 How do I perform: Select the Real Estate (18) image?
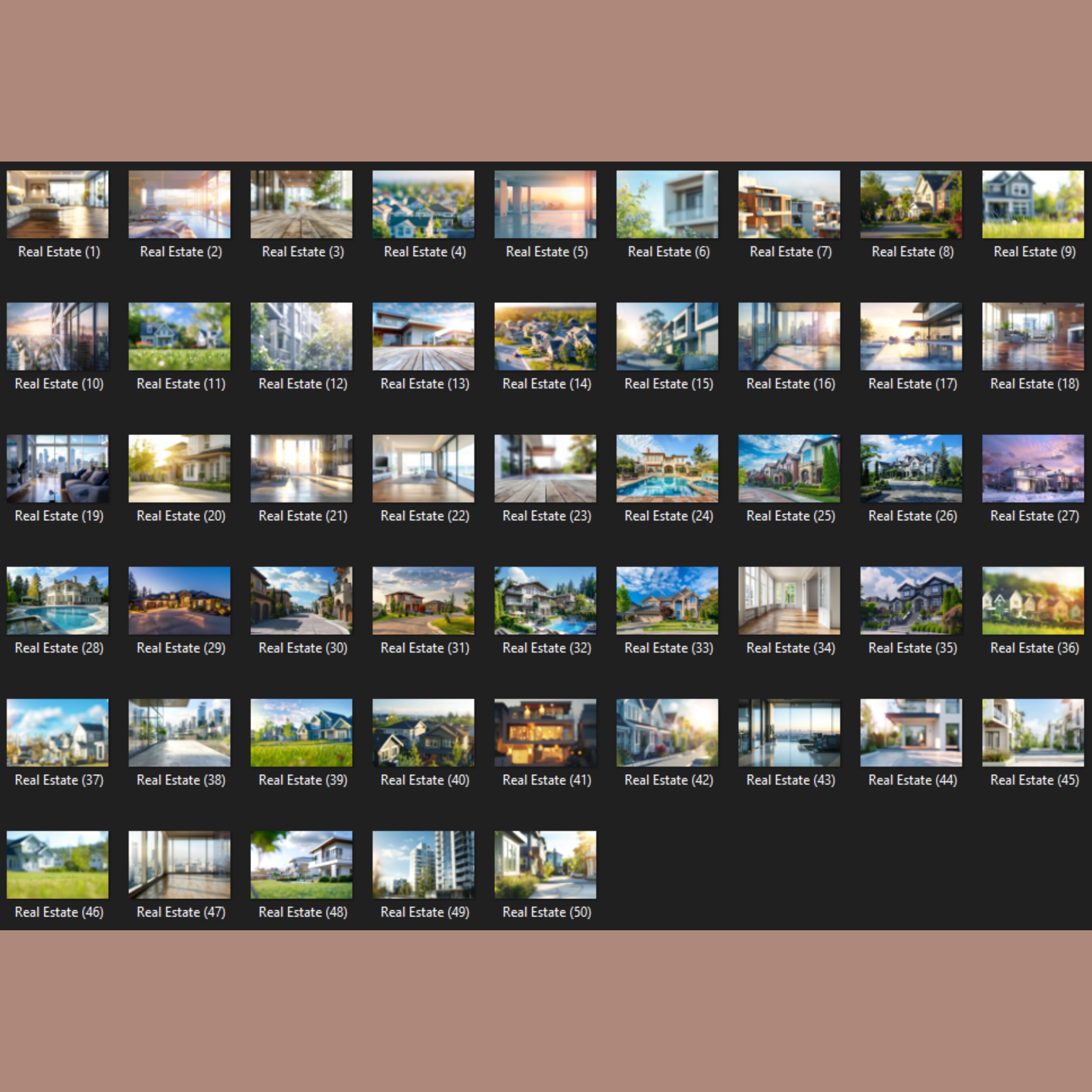tap(1033, 336)
